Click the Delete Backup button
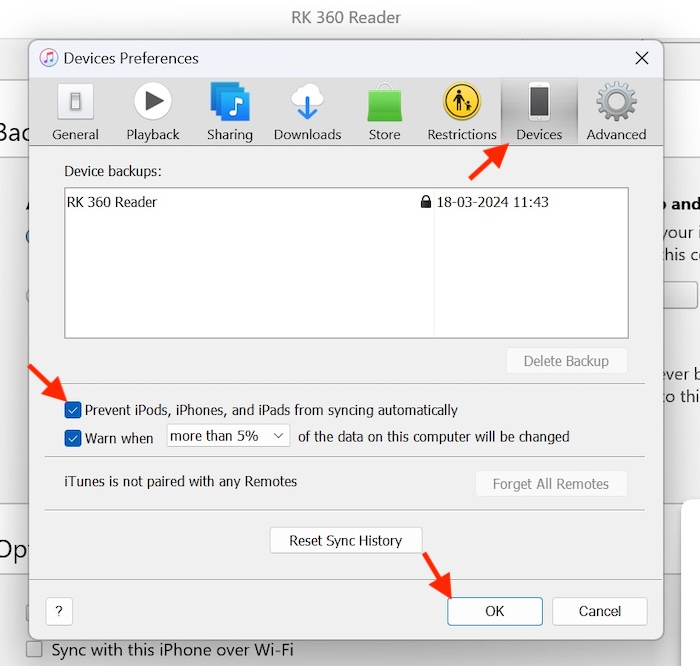This screenshot has height=666, width=700. pyautogui.click(x=566, y=361)
